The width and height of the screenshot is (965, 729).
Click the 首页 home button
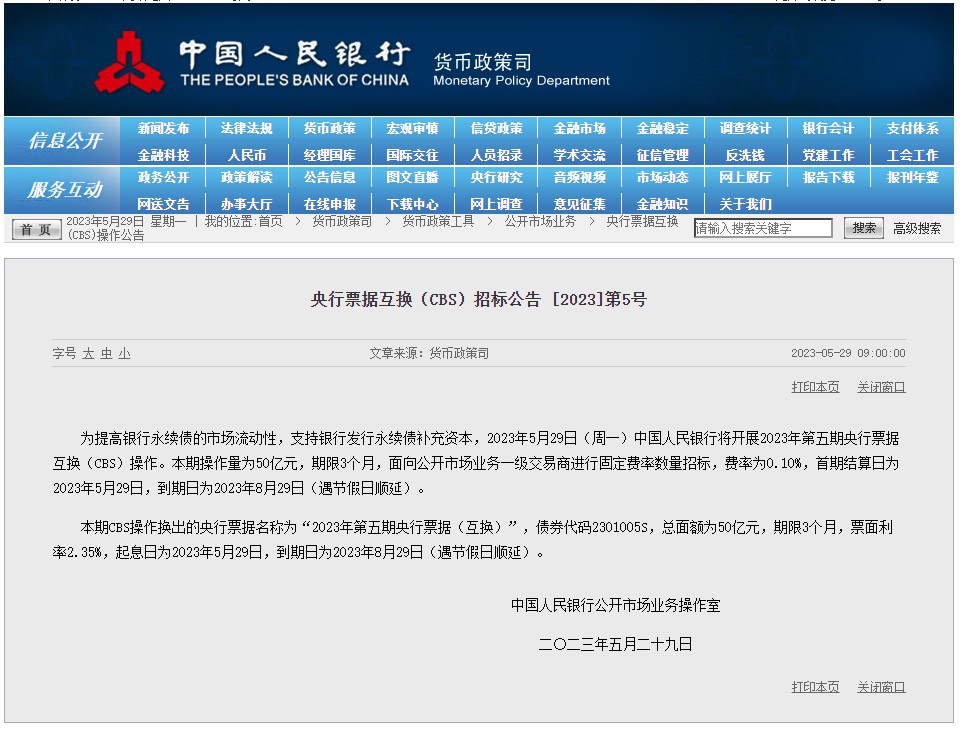36,229
